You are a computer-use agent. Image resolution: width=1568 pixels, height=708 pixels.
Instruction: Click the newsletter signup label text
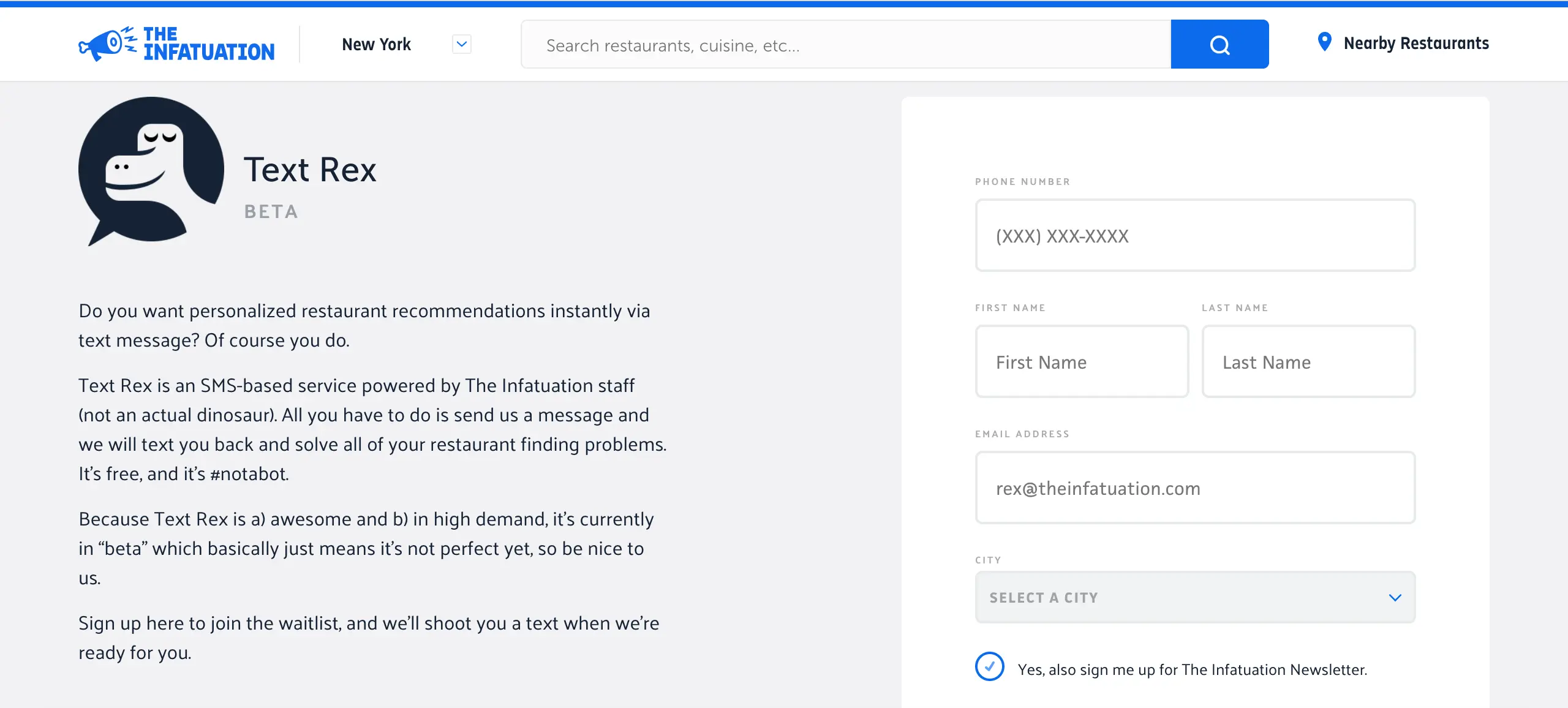(x=1193, y=669)
